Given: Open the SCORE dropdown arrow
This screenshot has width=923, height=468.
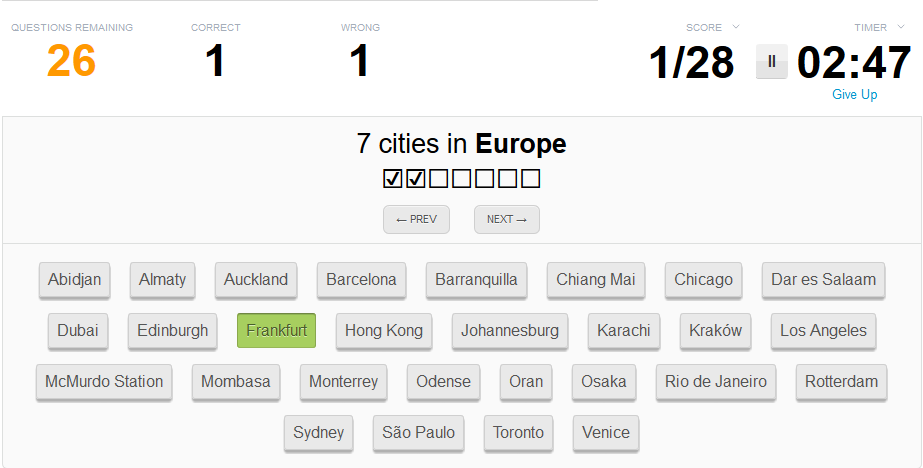Looking at the screenshot, I should click(x=736, y=26).
